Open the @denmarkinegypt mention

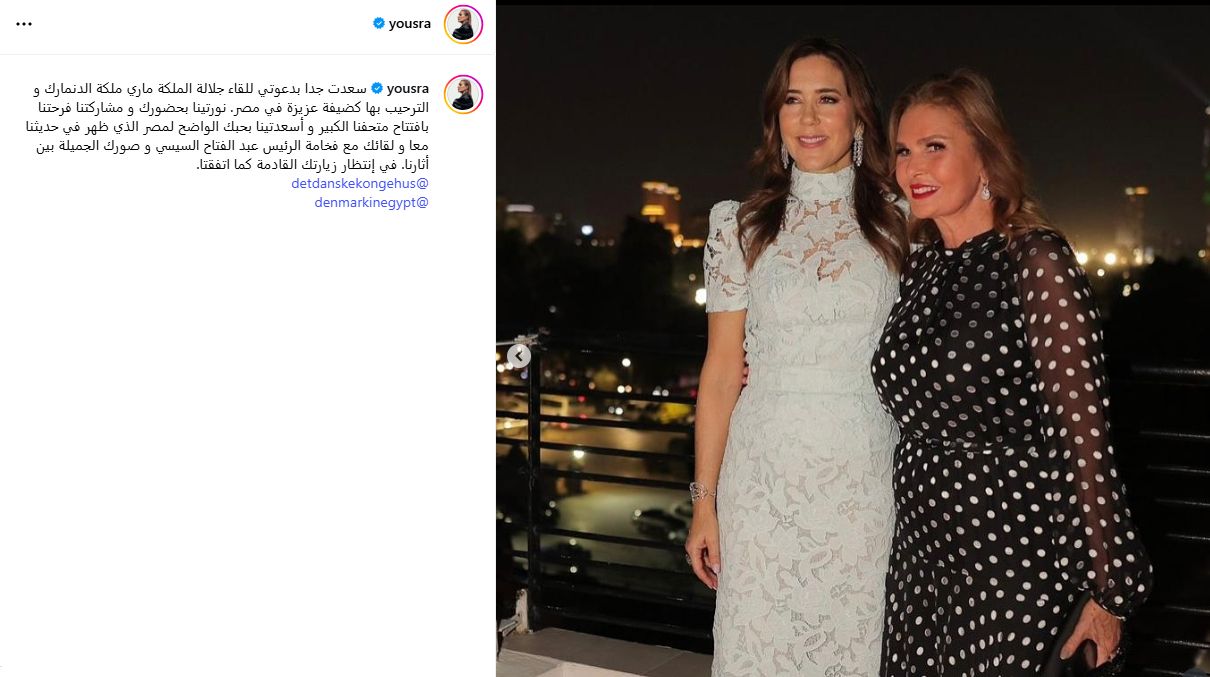[x=371, y=202]
